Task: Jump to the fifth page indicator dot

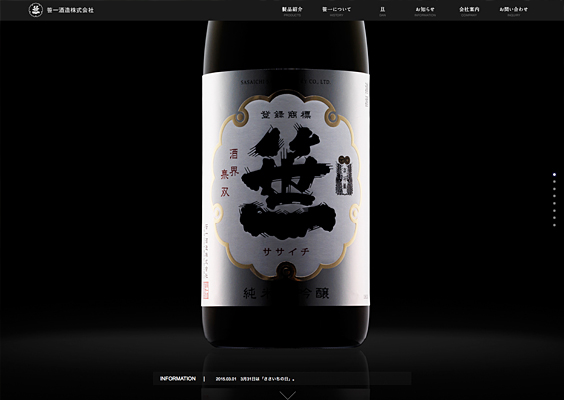Action: 554,203
